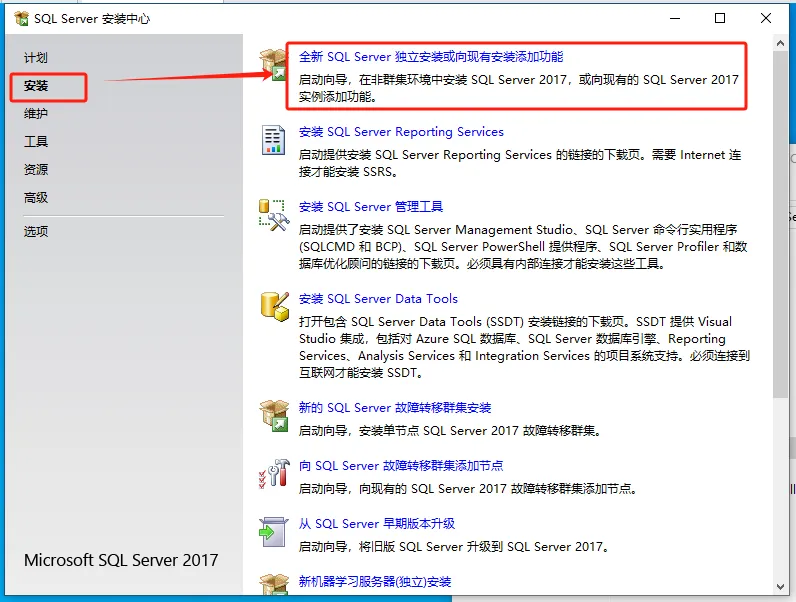Open 安装 SQL Server 管理工具 link
Image resolution: width=796 pixels, height=602 pixels.
[371, 207]
